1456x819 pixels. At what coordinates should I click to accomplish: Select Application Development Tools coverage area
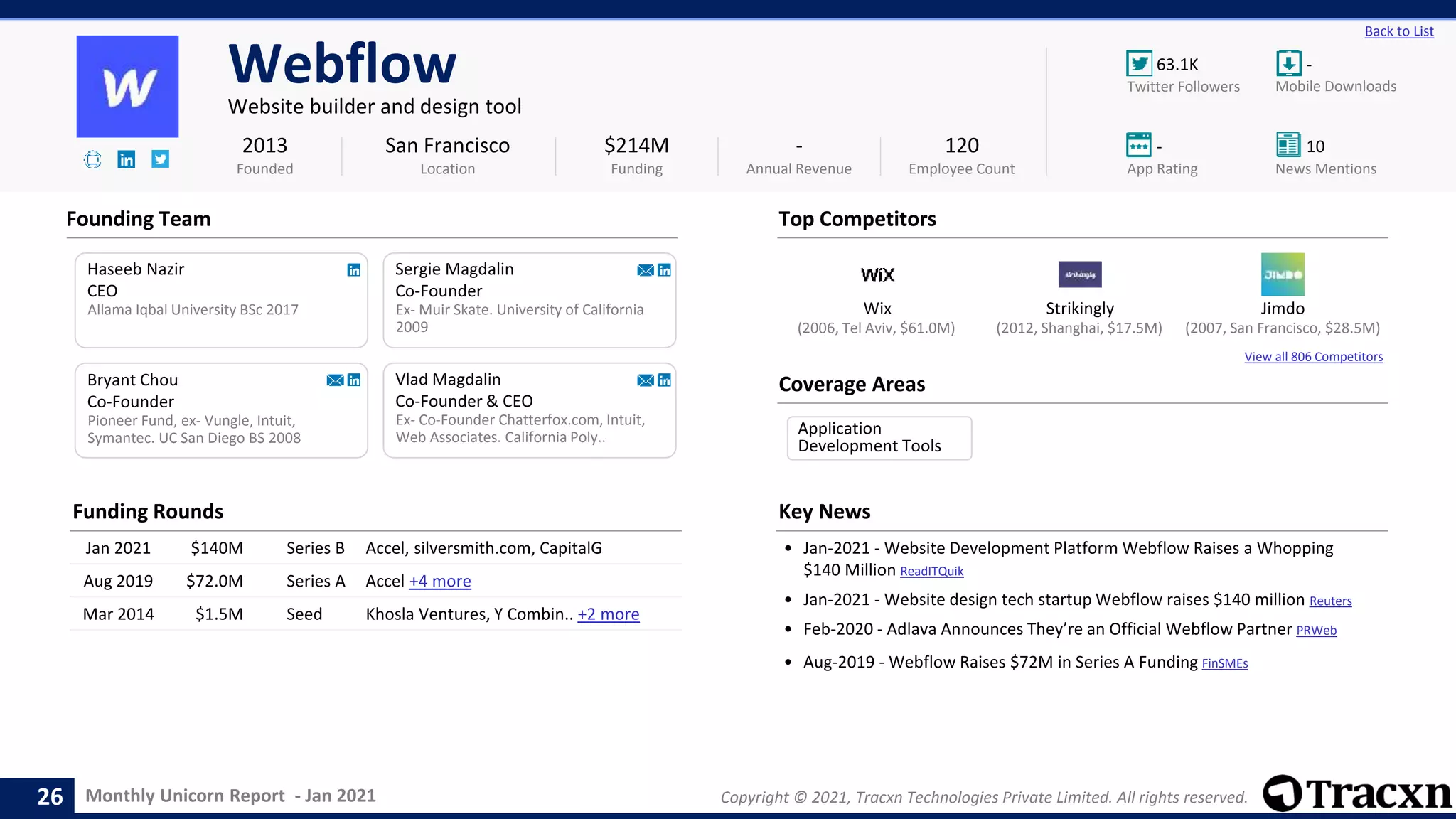pos(879,438)
